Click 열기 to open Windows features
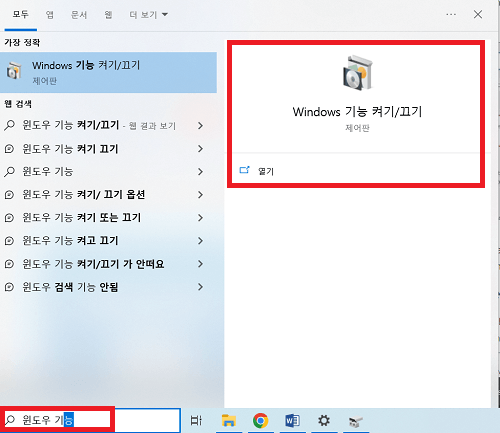Screen dimensions: 500x433 (266, 171)
